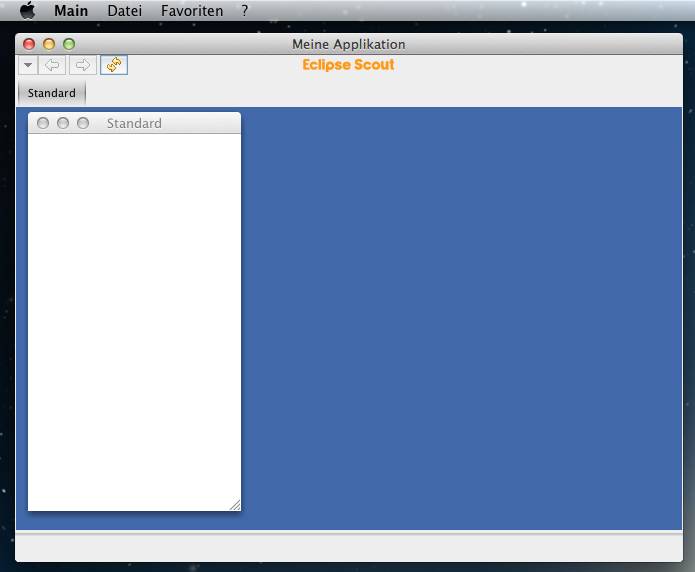Select the Standard outline tab

coord(51,93)
